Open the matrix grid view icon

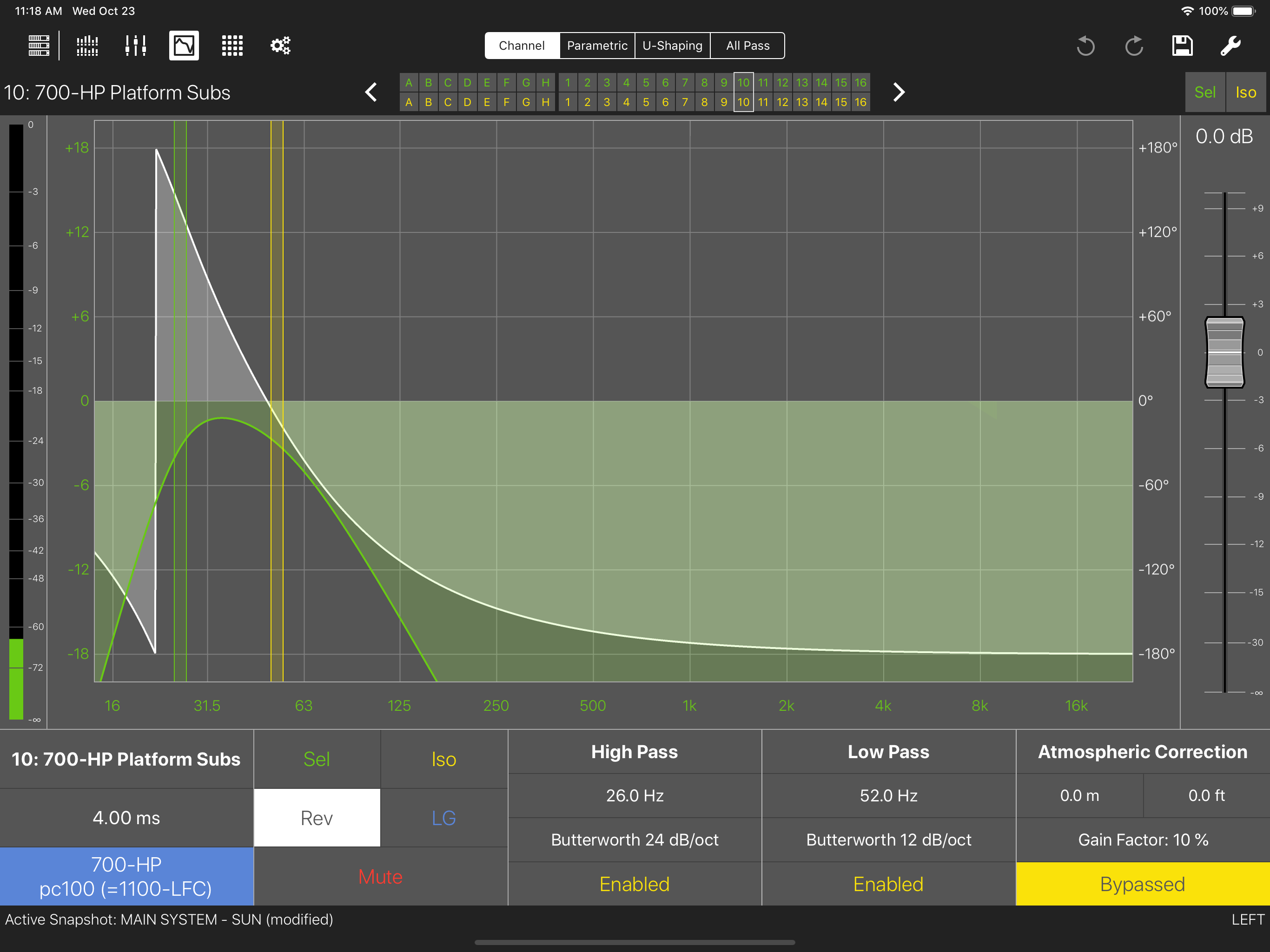point(232,46)
